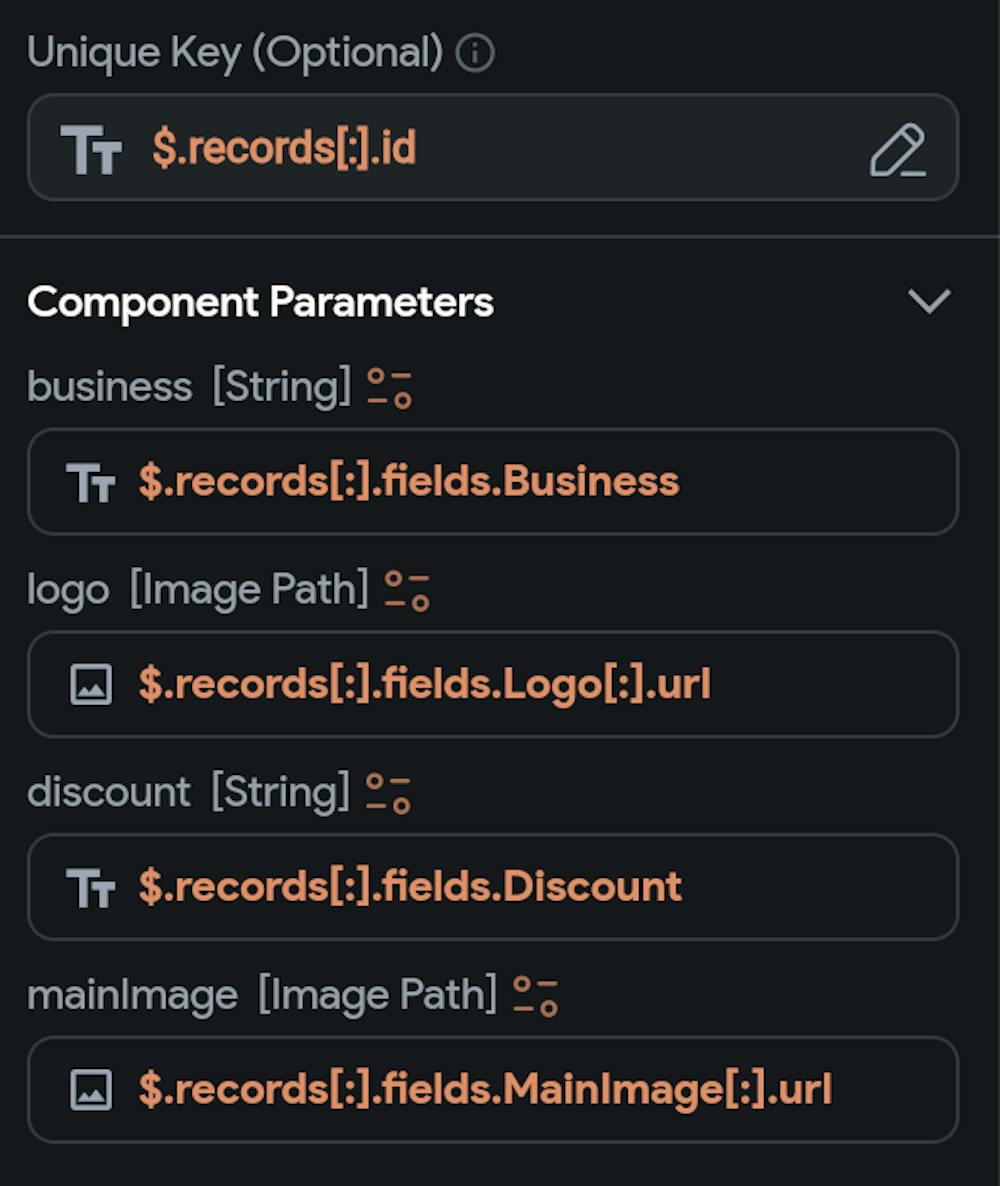Click the Unique Key (Optional) label
This screenshot has height=1186, width=1000.
point(235,53)
